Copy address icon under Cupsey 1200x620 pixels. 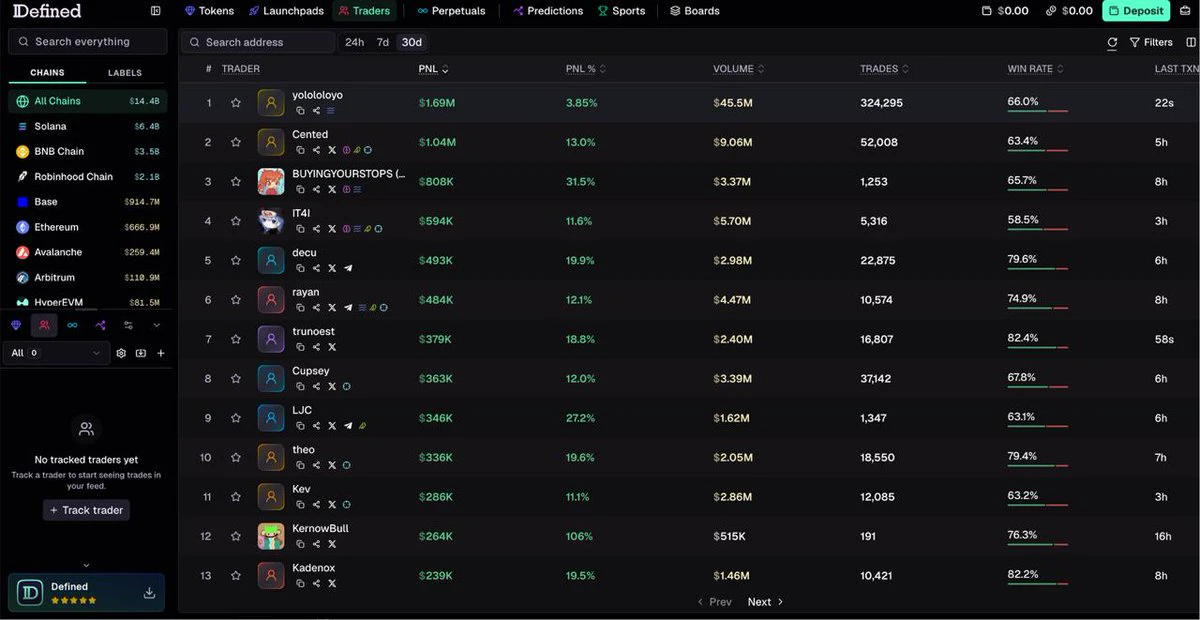tap(300, 386)
